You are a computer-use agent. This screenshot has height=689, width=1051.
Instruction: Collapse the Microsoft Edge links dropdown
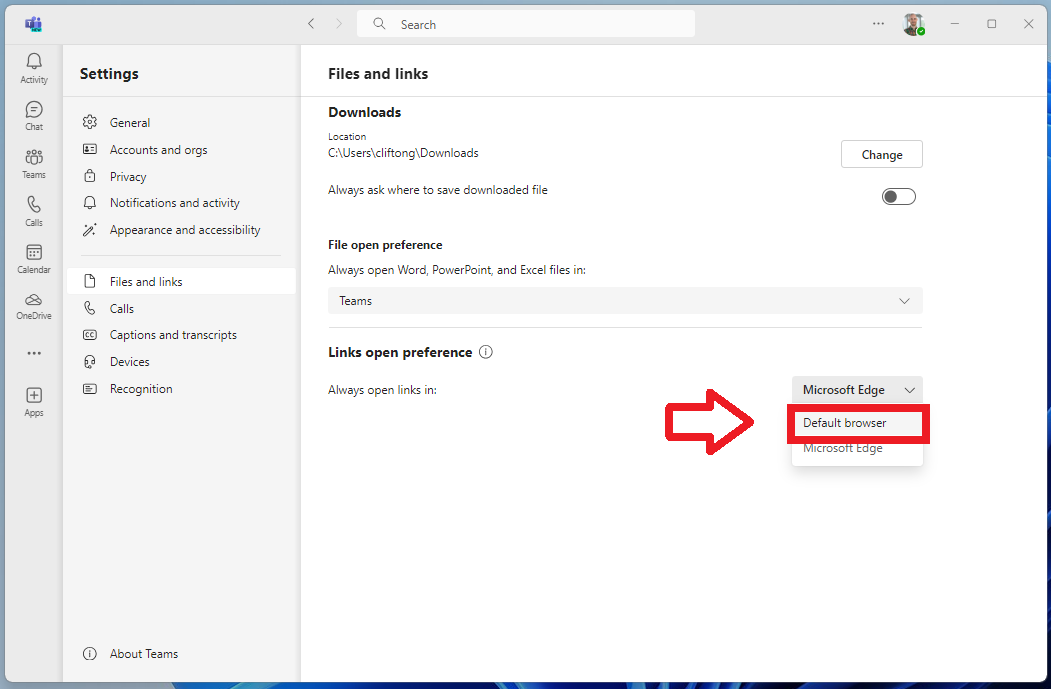point(857,389)
